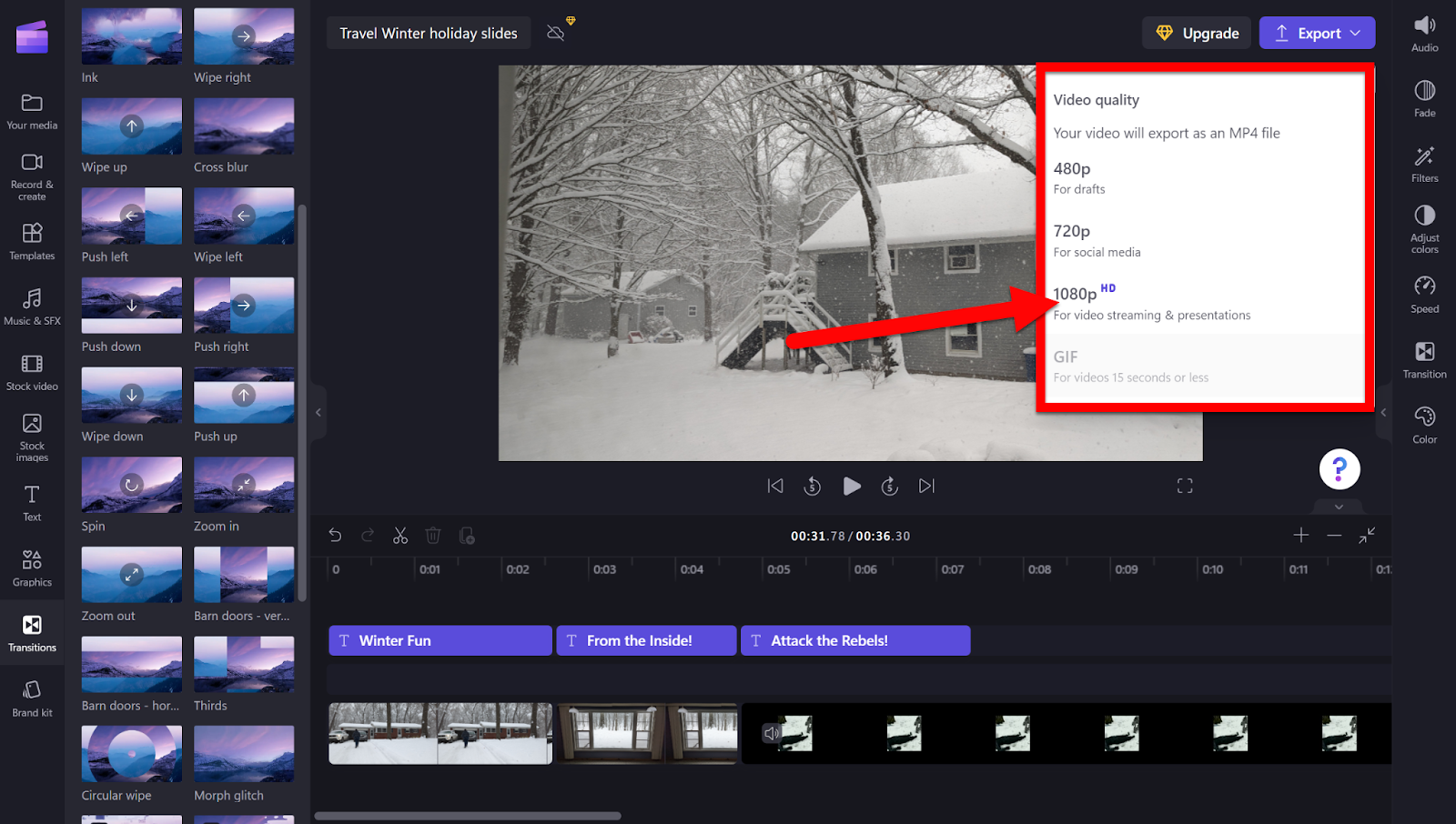Open the Speed settings panel

[x=1424, y=295]
